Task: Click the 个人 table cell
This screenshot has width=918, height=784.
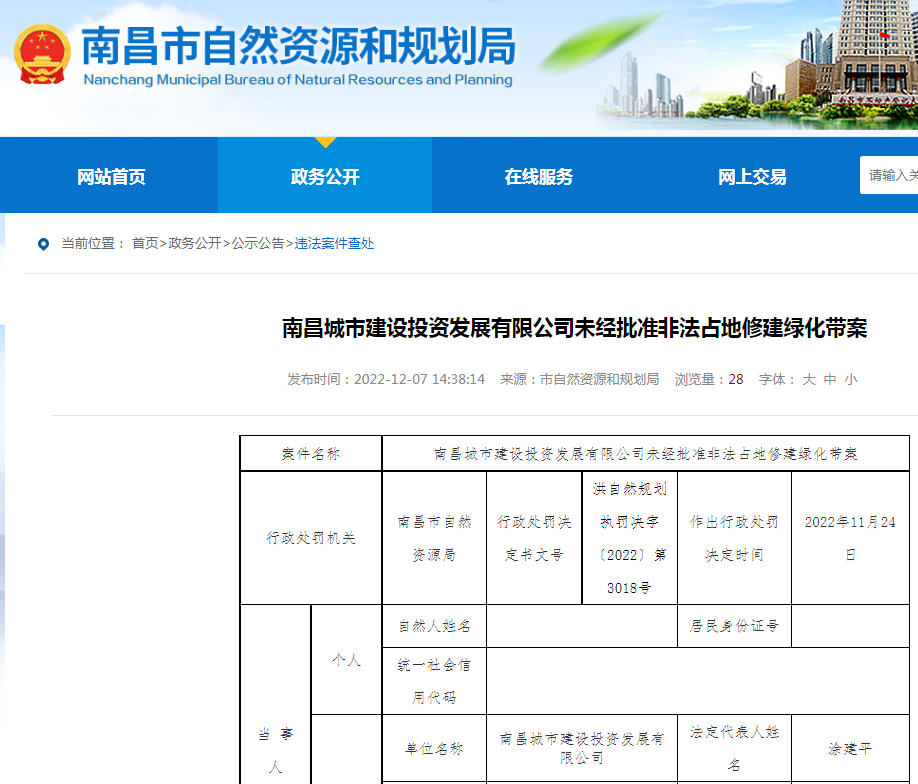Action: pos(347,660)
